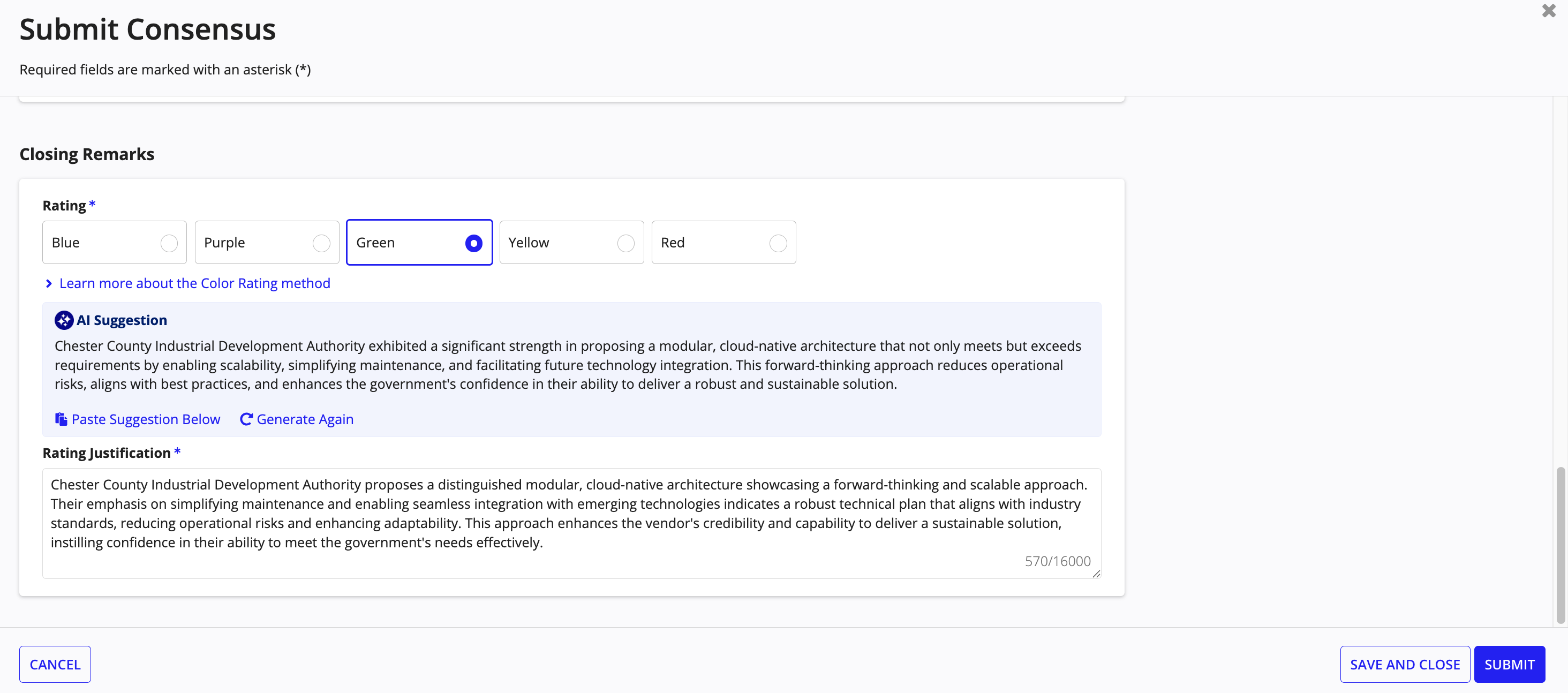The height and width of the screenshot is (693, 1568).
Task: Click the AI Suggestion paragraph text
Action: (x=568, y=365)
